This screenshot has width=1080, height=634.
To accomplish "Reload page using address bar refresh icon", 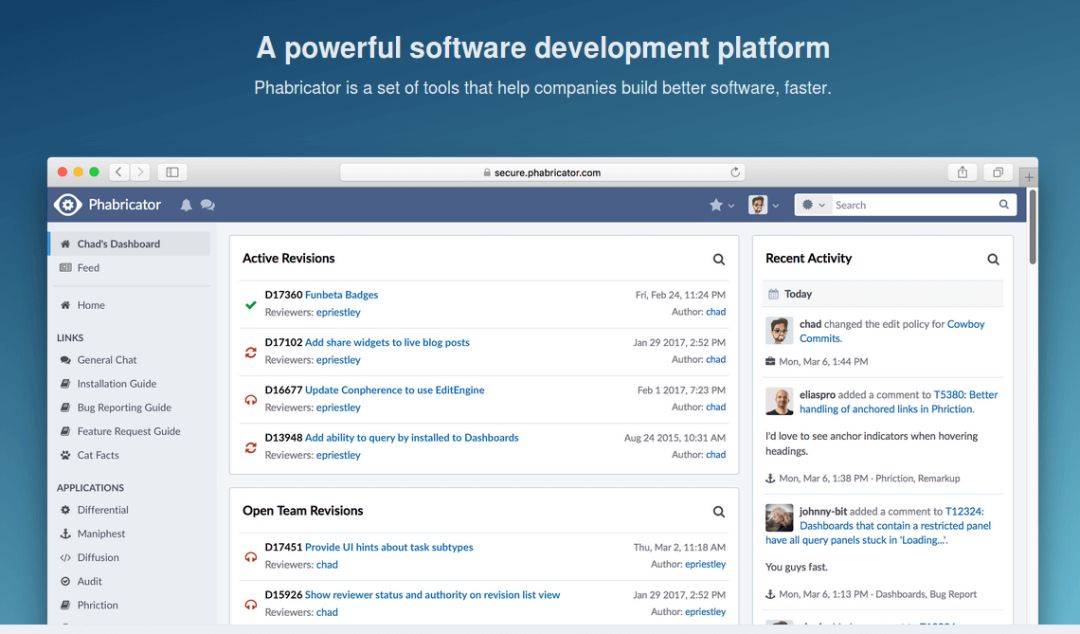I will tap(735, 172).
